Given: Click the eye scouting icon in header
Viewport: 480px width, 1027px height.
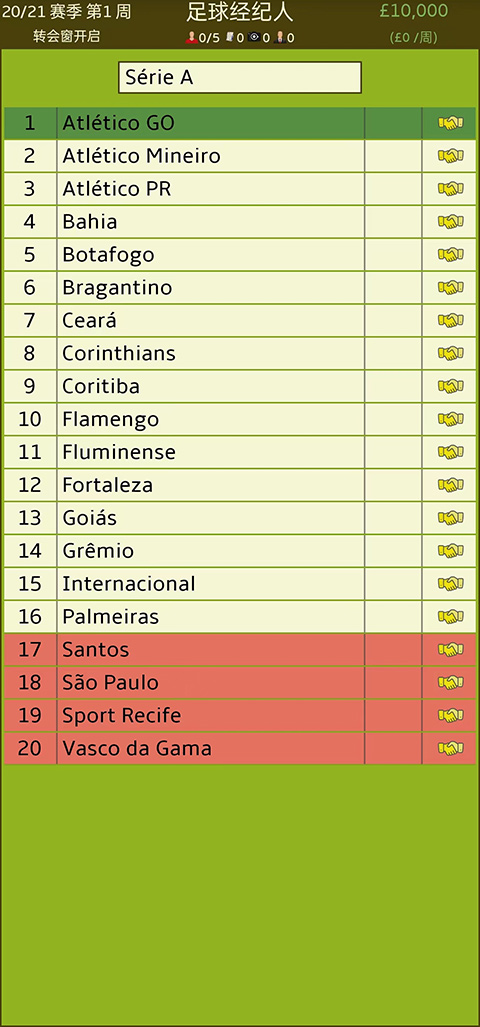Looking at the screenshot, I should 254,38.
